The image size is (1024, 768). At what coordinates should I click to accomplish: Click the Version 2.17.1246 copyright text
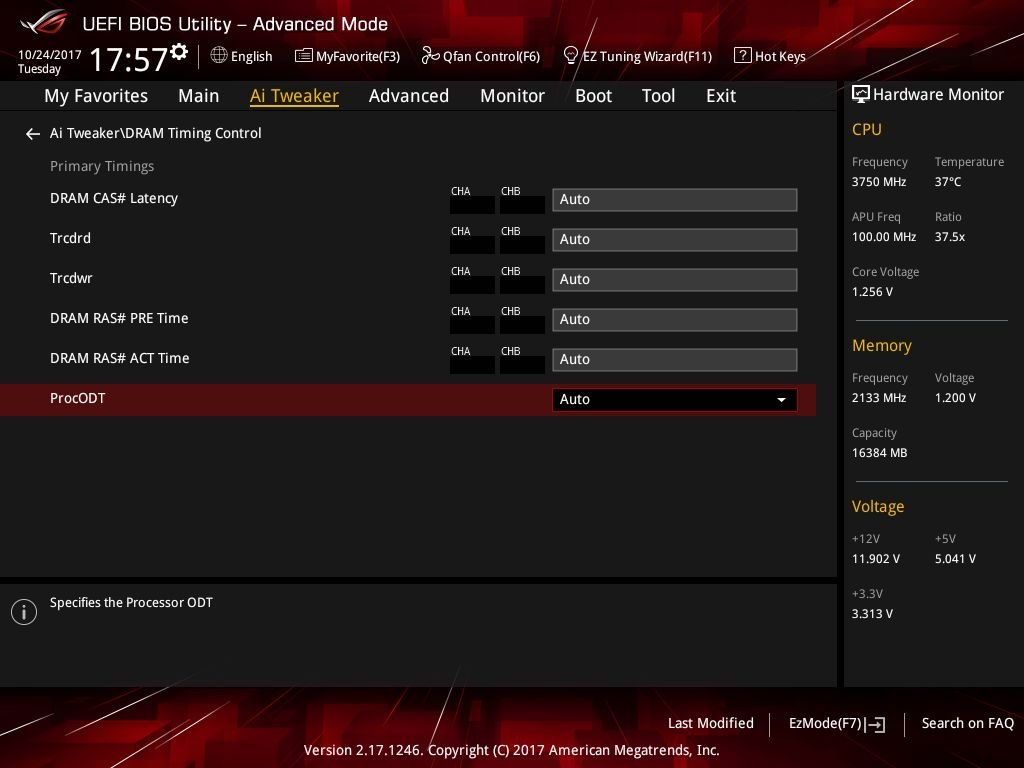click(x=511, y=750)
